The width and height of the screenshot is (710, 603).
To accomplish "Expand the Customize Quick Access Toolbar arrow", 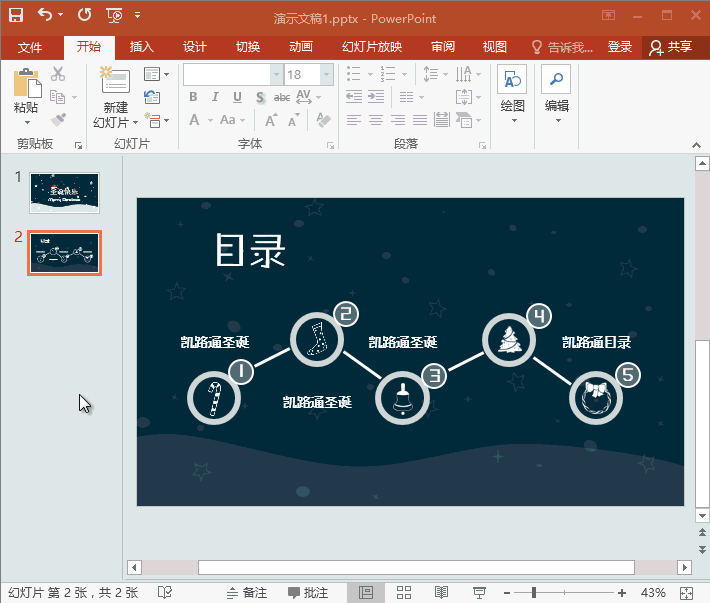I will (x=137, y=15).
